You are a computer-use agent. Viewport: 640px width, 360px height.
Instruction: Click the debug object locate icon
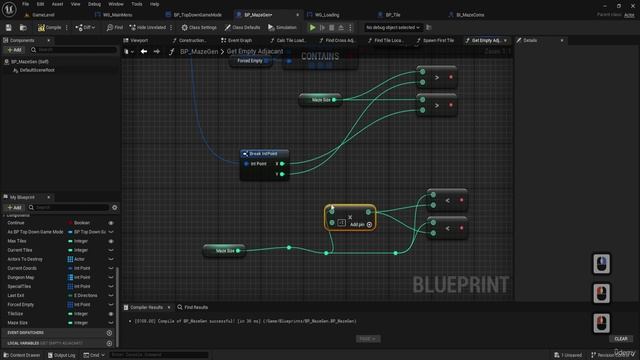tap(429, 27)
